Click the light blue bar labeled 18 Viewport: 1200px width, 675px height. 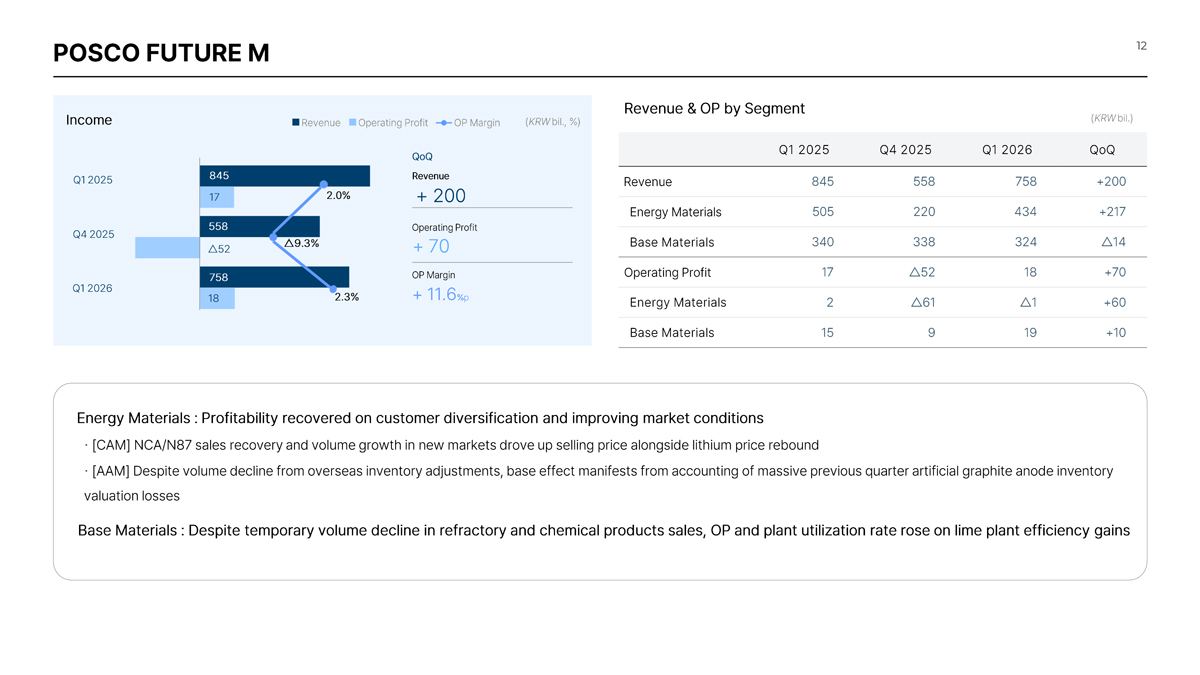point(217,298)
